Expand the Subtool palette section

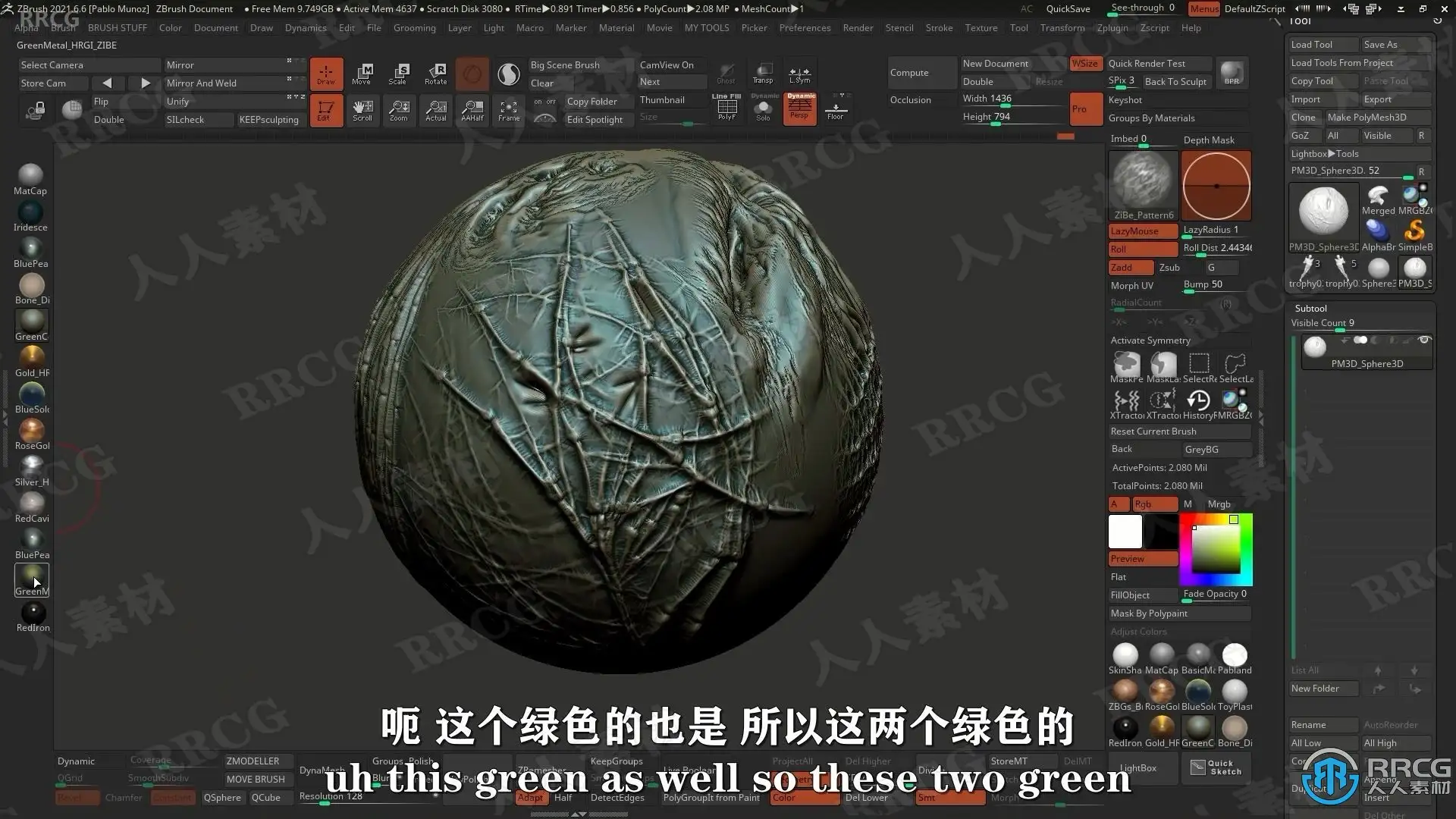click(x=1311, y=309)
